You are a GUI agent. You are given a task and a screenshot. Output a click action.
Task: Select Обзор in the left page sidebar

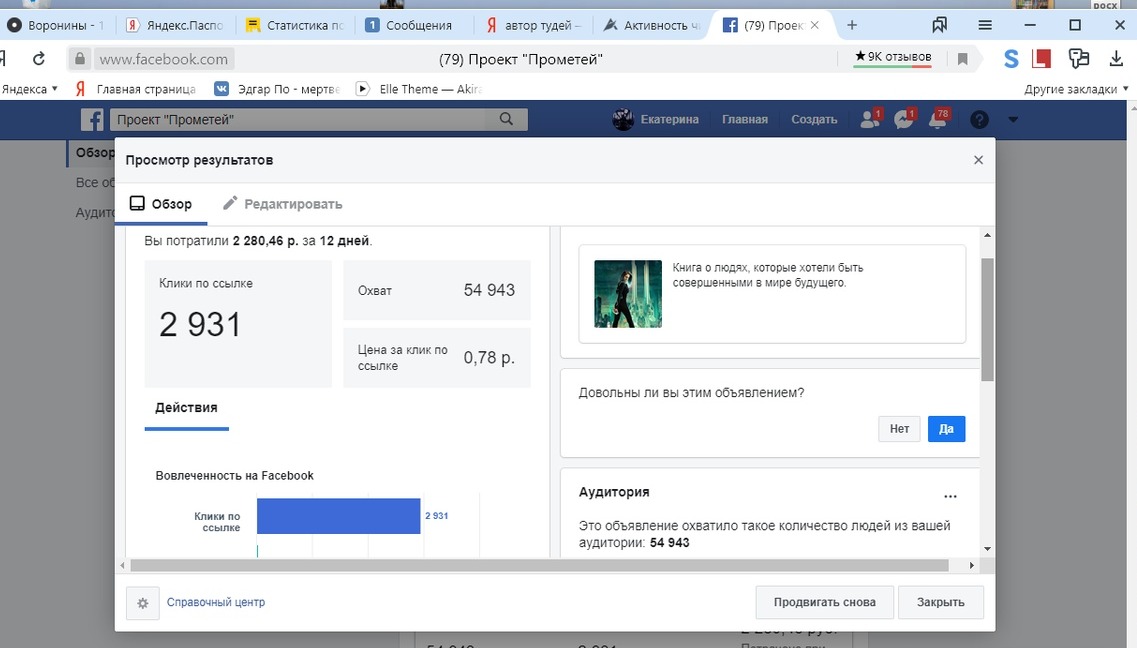point(94,153)
